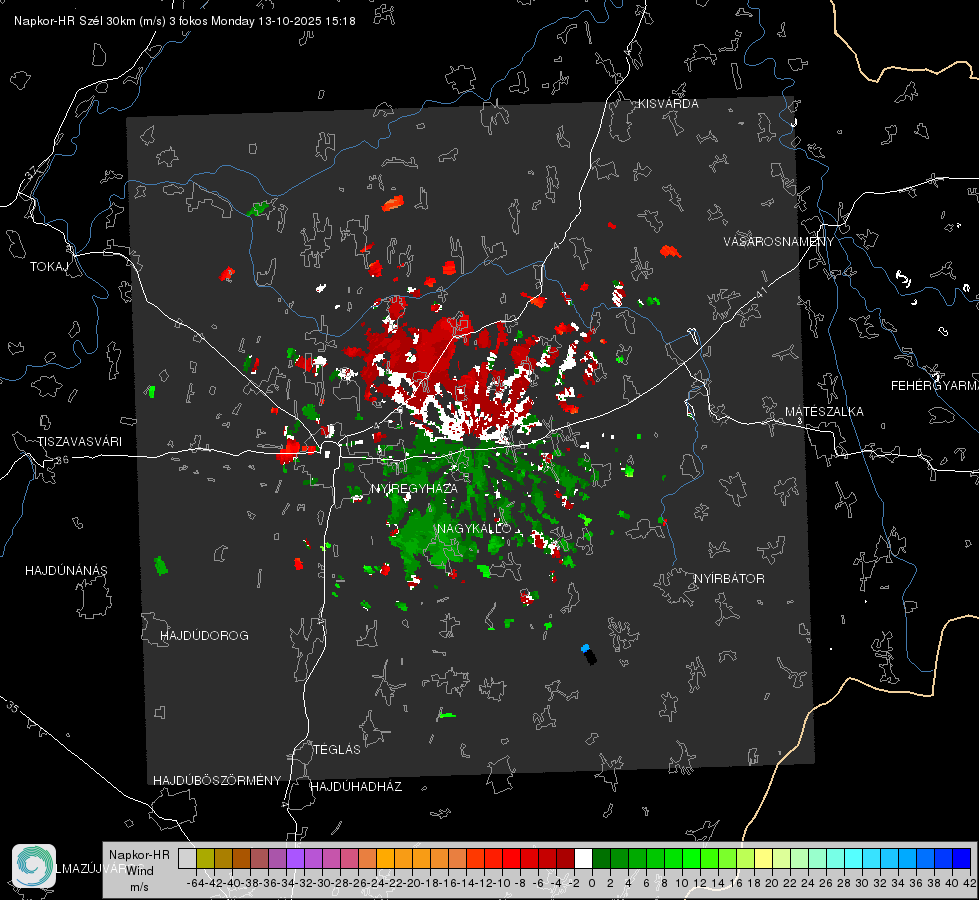This screenshot has height=900, width=979.
Task: Click the MÁTÉSZALKA city label
Action: tap(824, 412)
